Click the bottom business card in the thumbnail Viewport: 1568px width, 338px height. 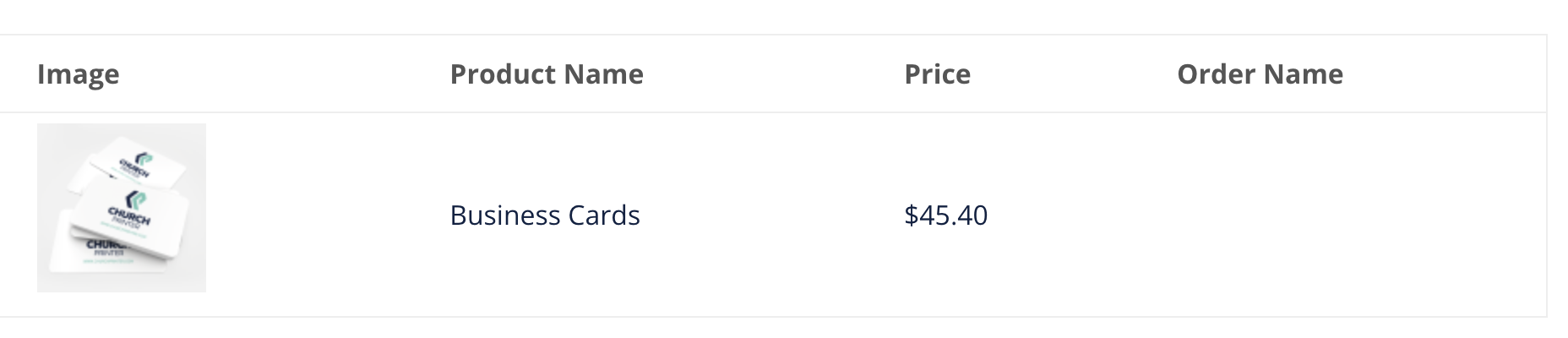tap(101, 252)
